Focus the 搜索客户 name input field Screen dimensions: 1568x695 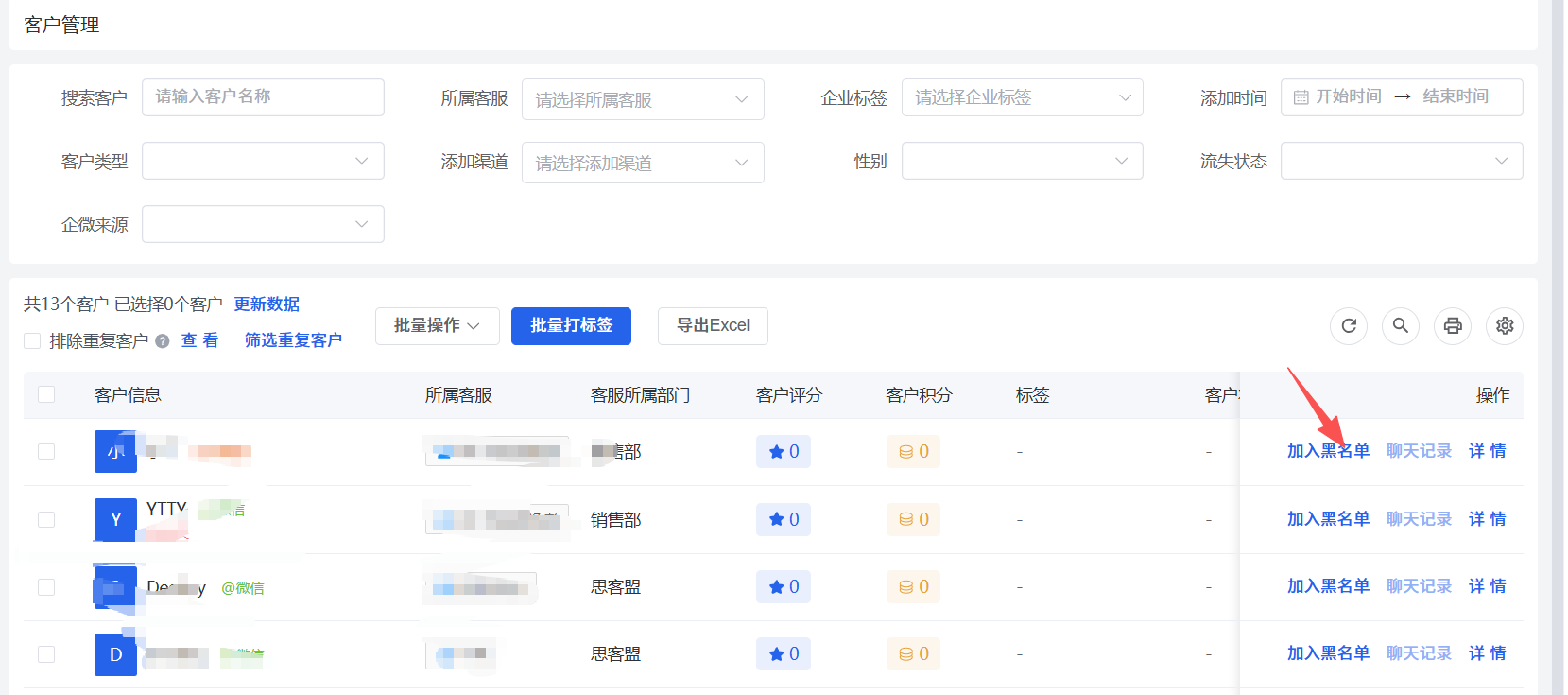tap(263, 97)
